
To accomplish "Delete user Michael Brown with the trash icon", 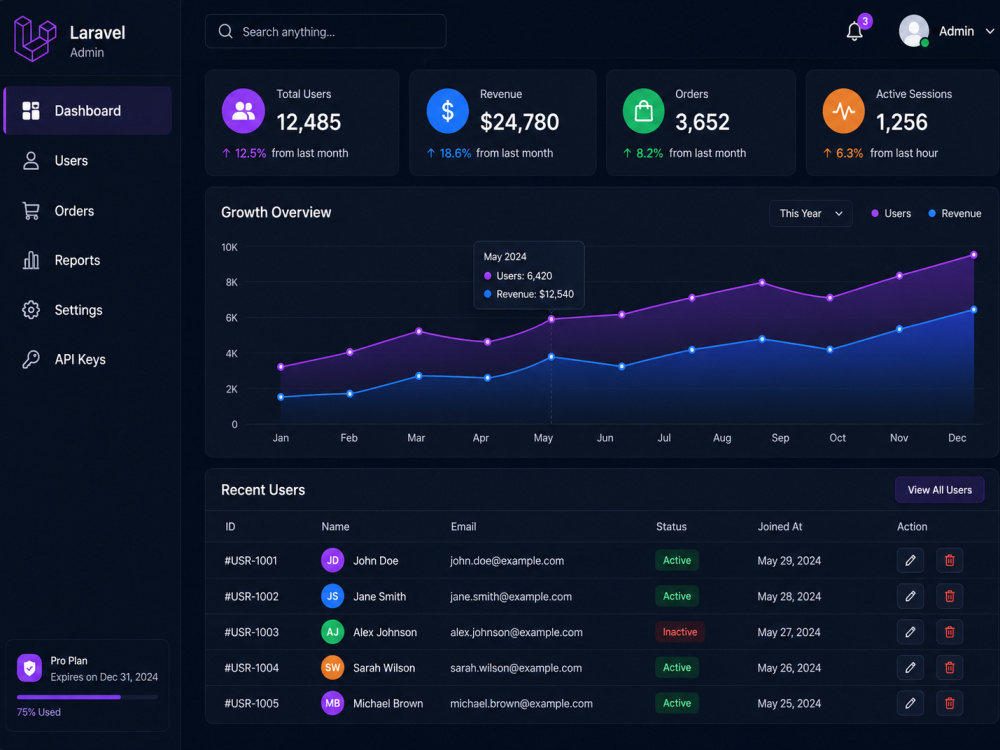I will 950,703.
